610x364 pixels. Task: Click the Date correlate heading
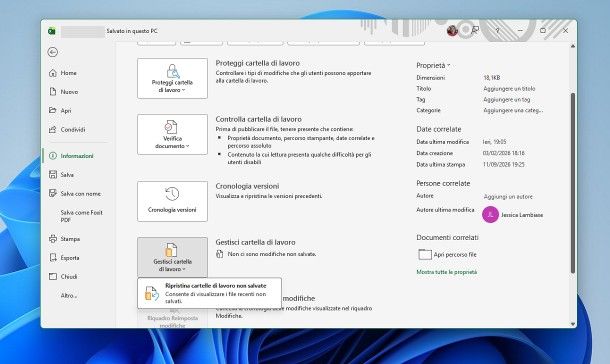(x=438, y=129)
